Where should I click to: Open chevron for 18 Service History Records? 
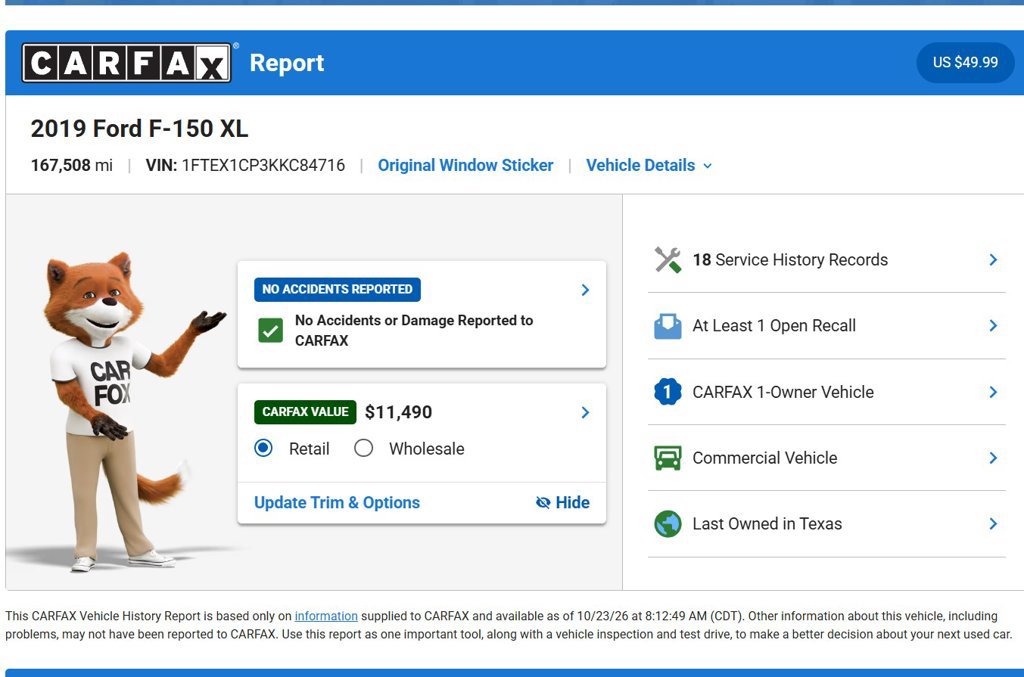[993, 260]
